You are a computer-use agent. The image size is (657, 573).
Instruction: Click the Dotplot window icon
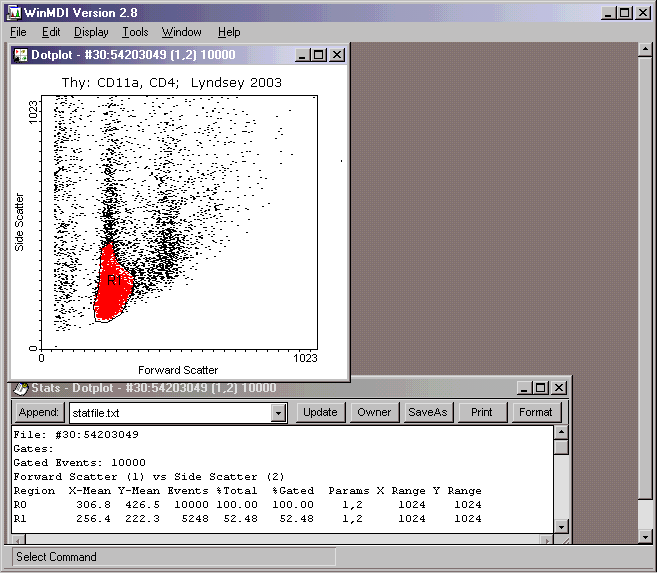point(20,55)
